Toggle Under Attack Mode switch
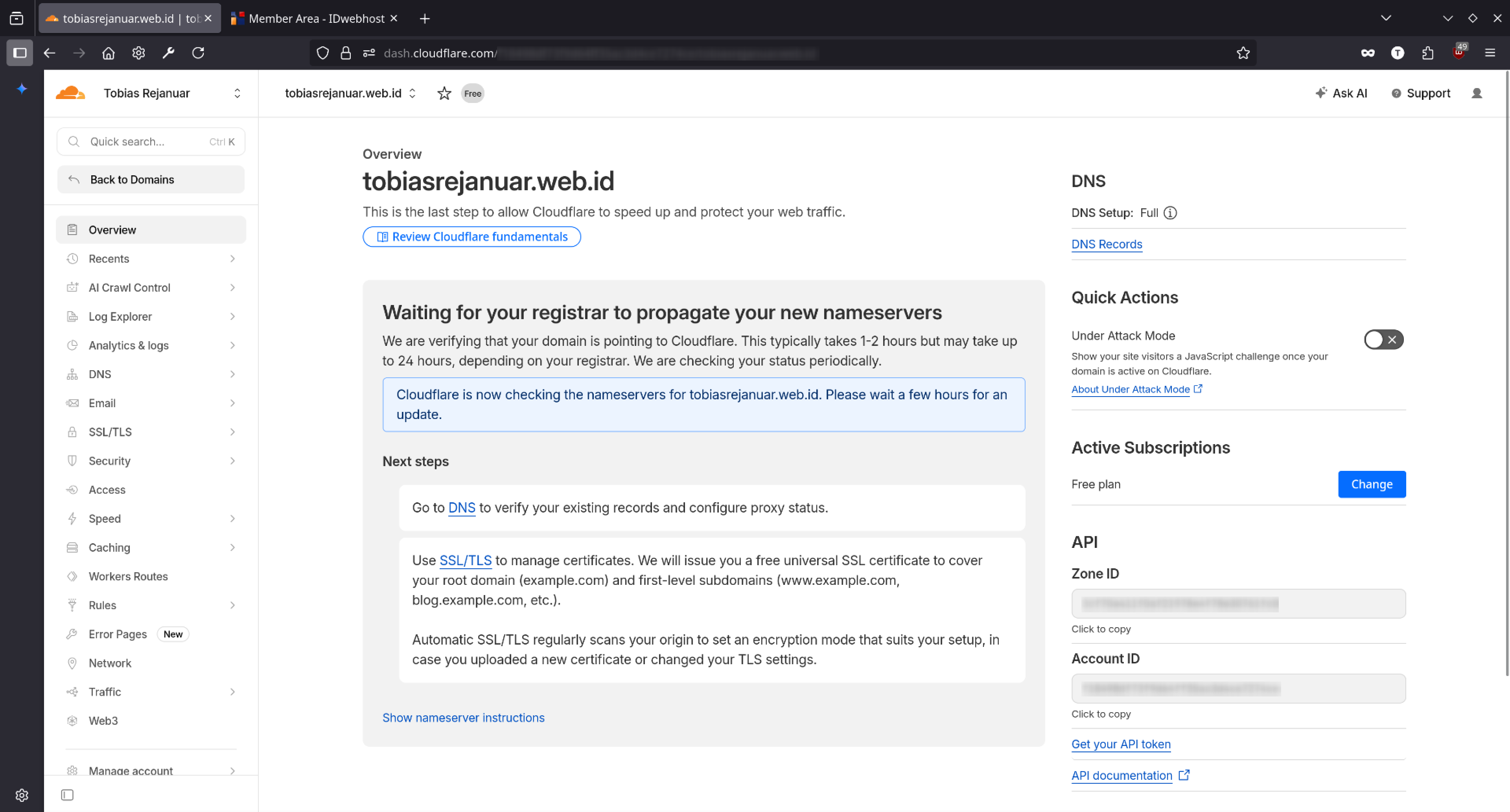The width and height of the screenshot is (1510, 812). tap(1383, 339)
